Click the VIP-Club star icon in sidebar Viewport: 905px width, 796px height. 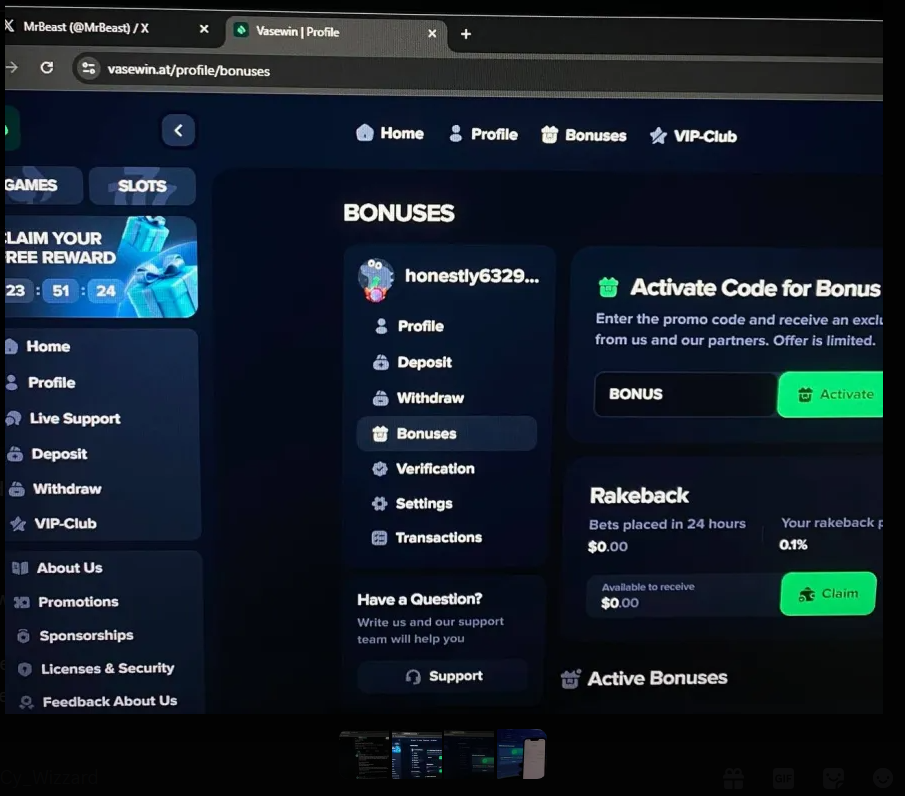point(18,524)
